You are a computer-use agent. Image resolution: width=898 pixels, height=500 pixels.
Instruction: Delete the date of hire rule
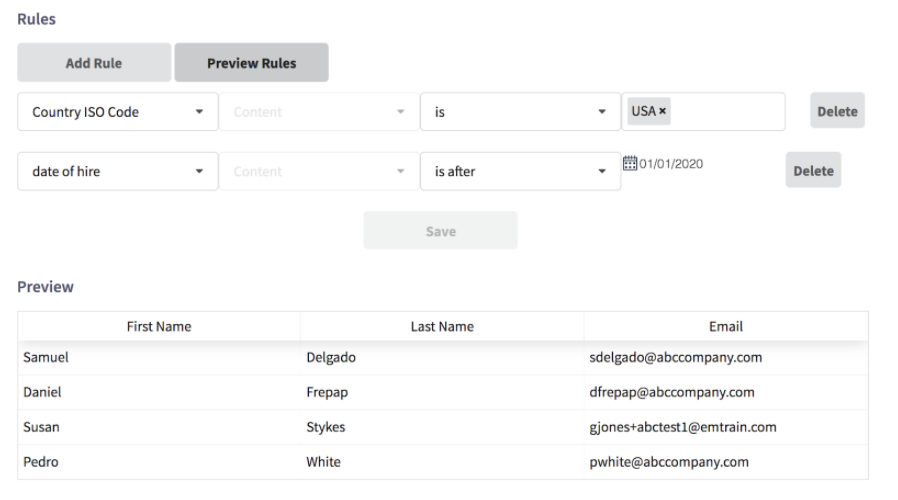pos(813,170)
